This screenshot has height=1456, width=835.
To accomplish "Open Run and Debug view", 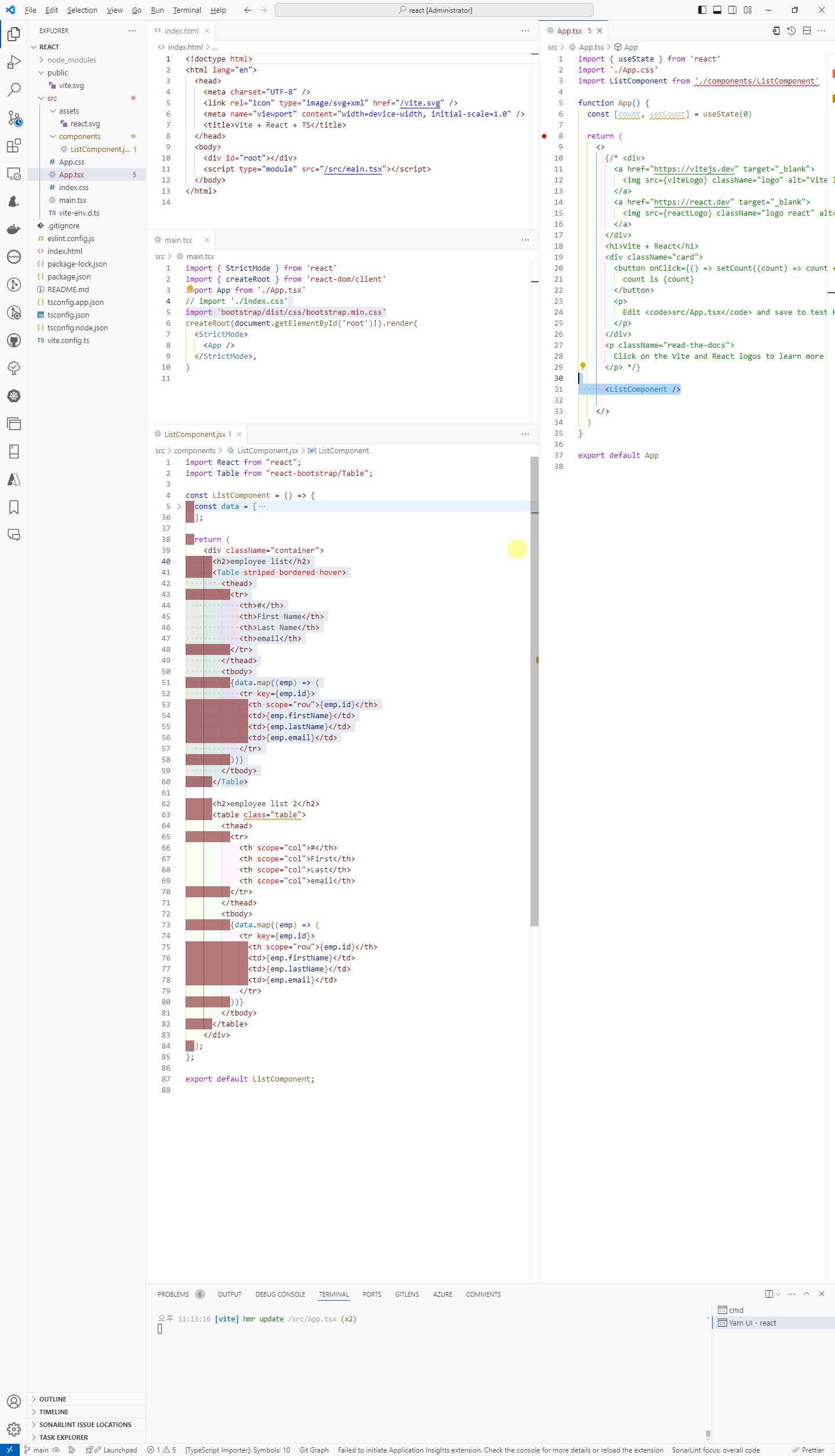I will tap(14, 62).
